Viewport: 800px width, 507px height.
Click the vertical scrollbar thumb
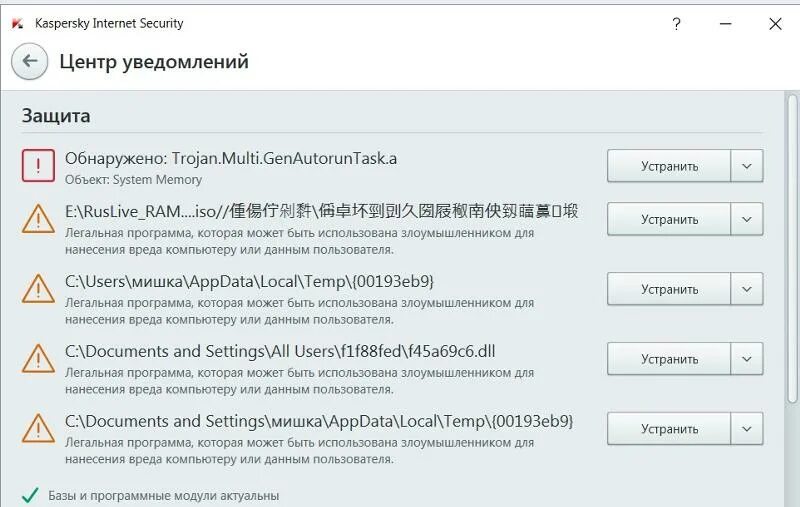[792, 249]
